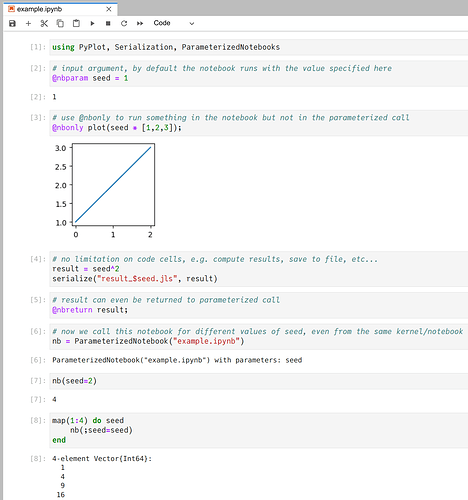Screen dimensions: 468x500
Task: Place cursor in the @nbparam seed cell
Action: 259,73
